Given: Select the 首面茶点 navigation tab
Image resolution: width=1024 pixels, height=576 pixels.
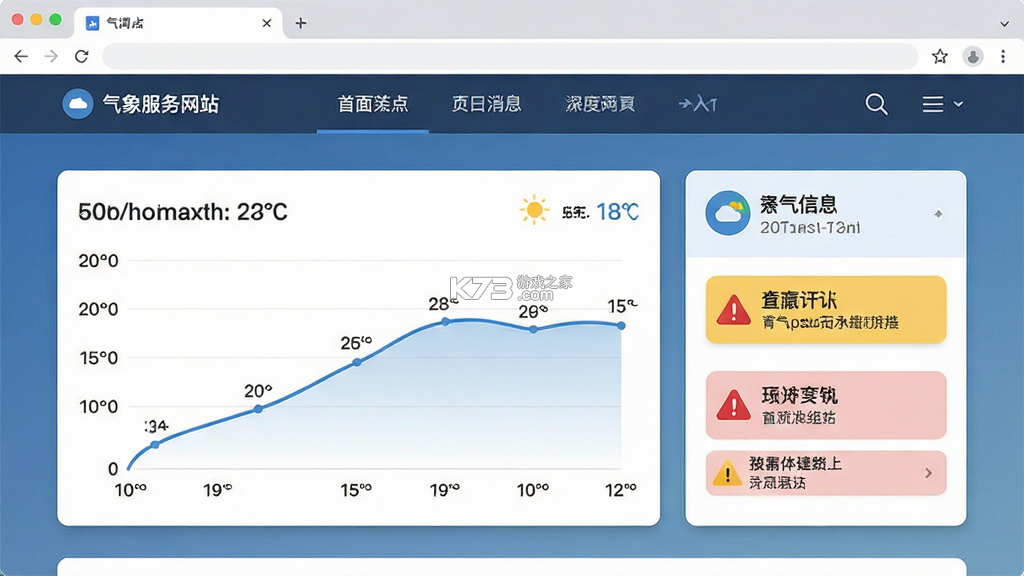Looking at the screenshot, I should [373, 104].
